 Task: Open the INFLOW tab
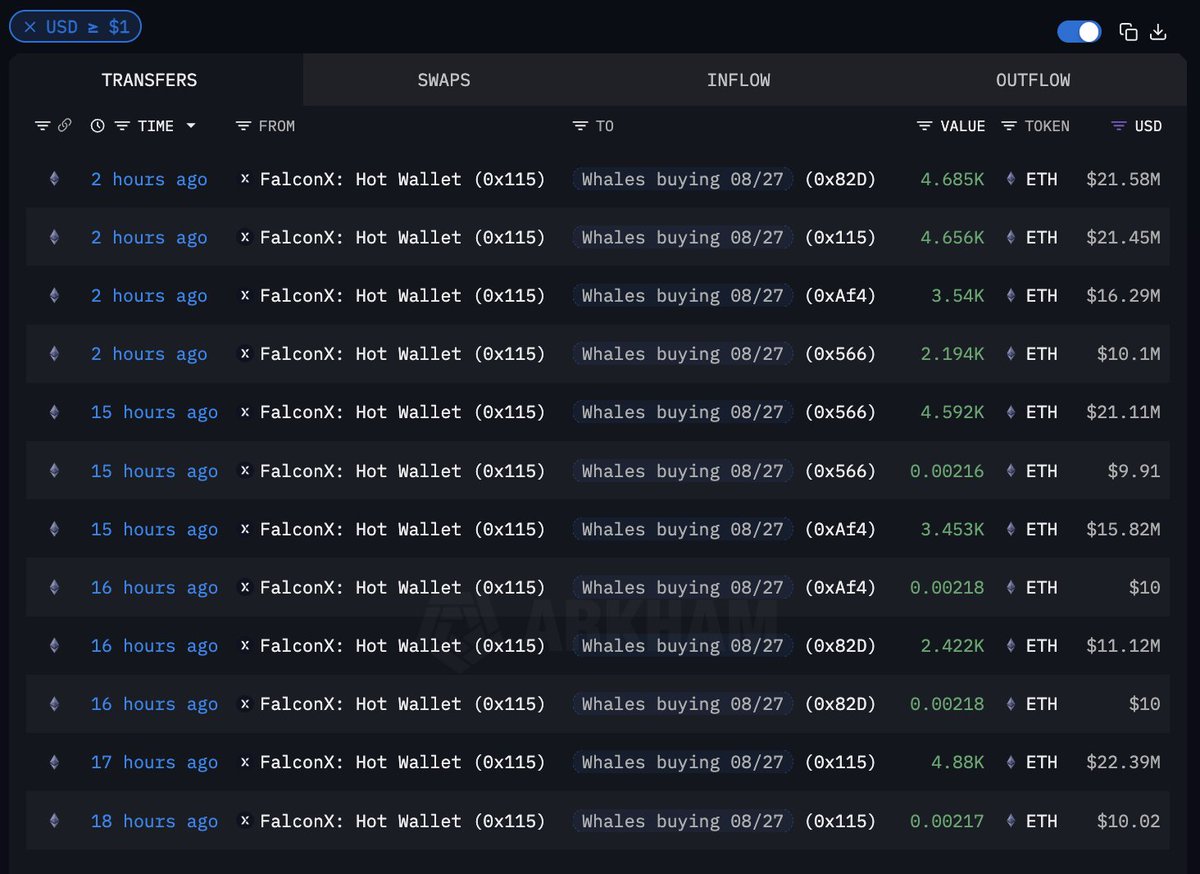point(738,80)
